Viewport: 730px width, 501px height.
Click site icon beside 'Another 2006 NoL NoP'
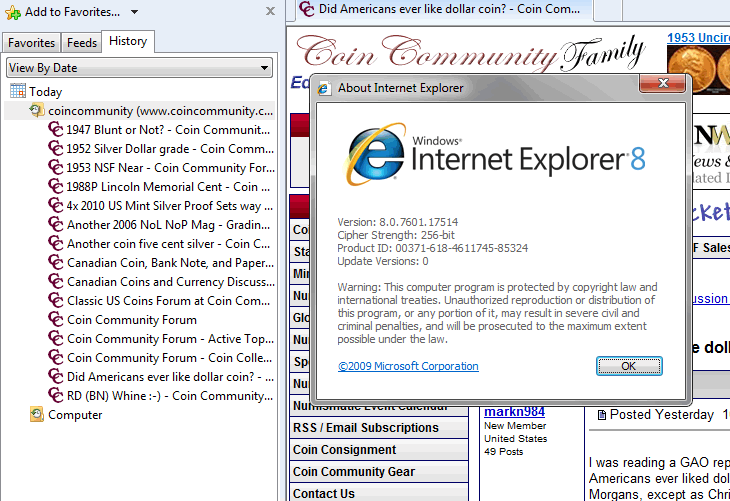pyautogui.click(x=55, y=224)
